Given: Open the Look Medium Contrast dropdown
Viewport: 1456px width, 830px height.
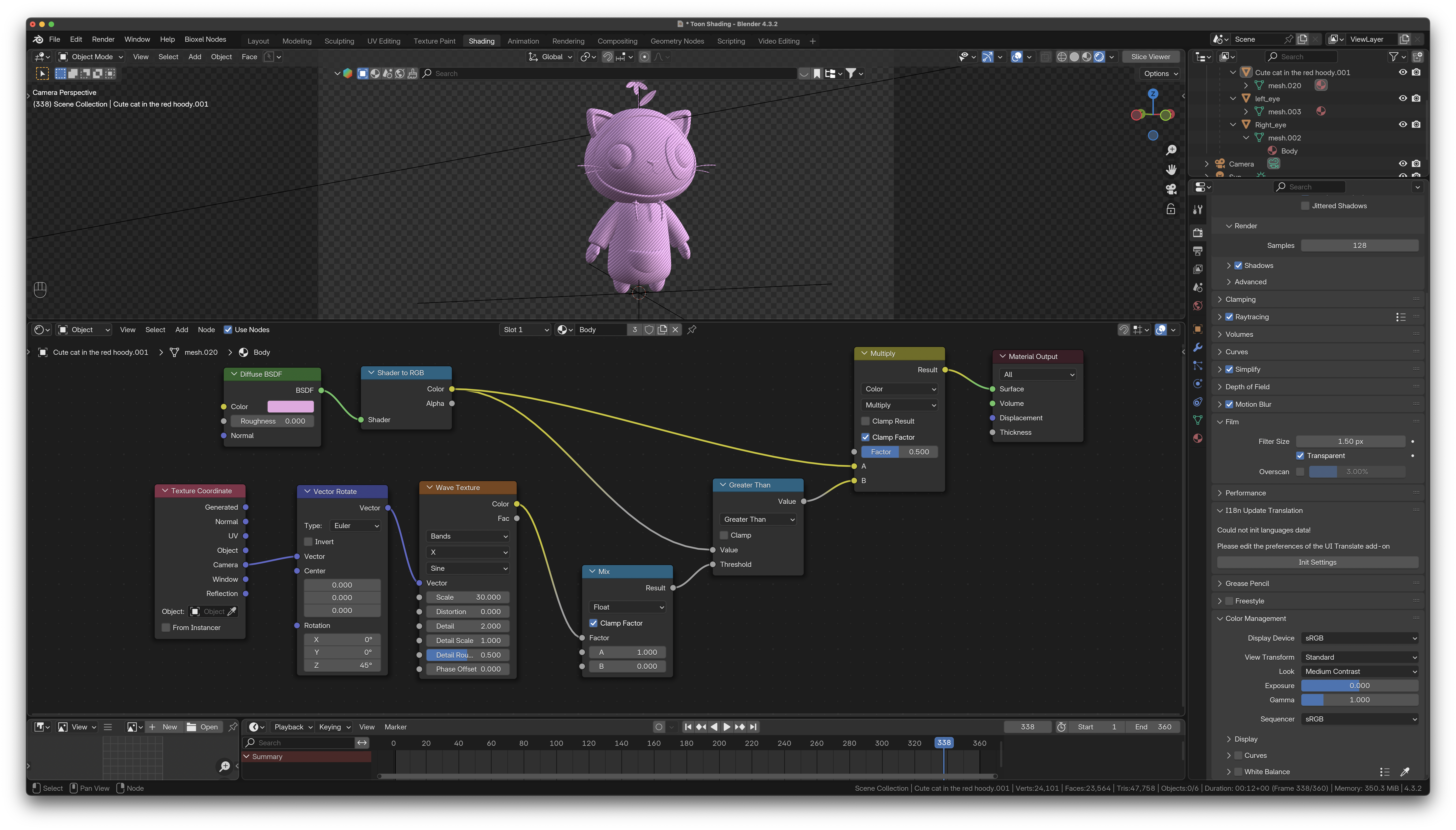Looking at the screenshot, I should click(x=1360, y=672).
